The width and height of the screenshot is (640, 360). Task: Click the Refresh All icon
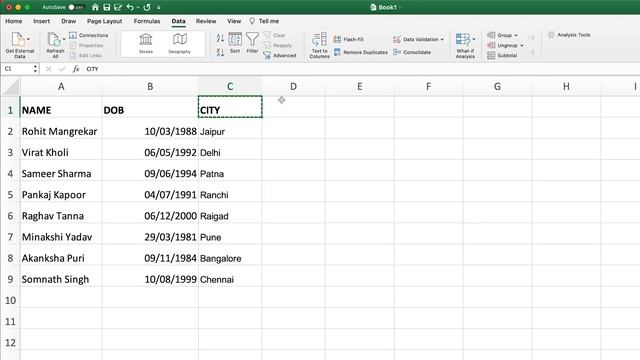pos(53,40)
